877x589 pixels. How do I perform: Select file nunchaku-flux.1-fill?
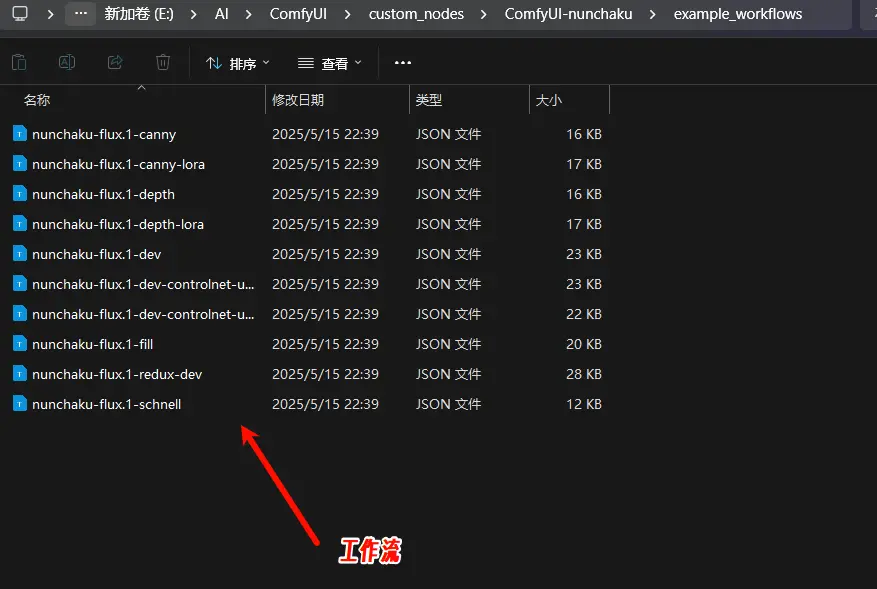[x=92, y=345]
